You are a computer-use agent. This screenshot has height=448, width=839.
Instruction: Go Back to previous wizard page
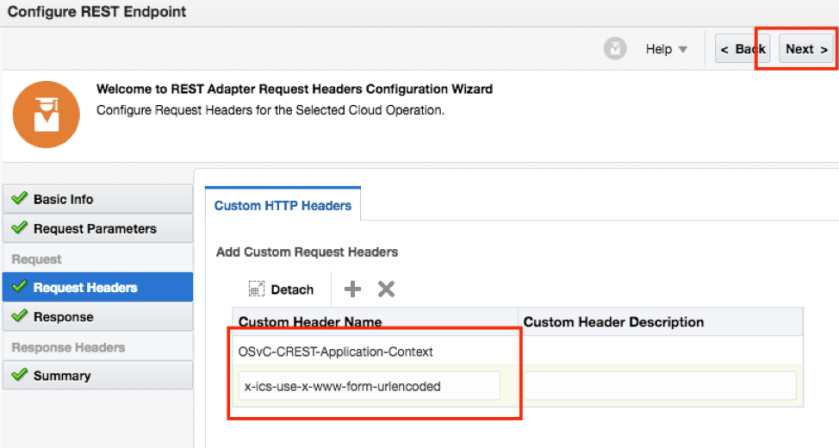[x=743, y=49]
